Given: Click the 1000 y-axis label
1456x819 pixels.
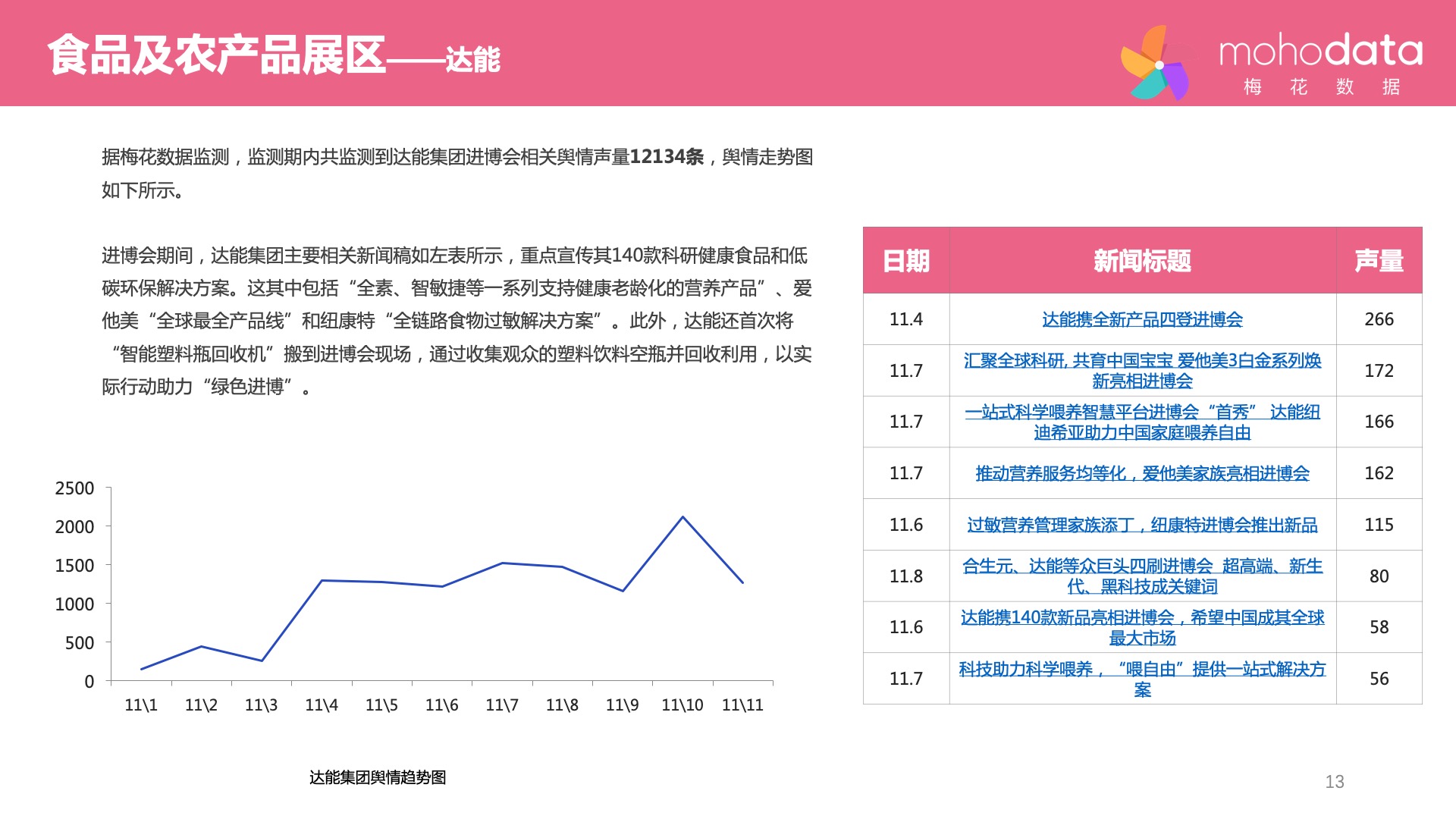Looking at the screenshot, I should pyautogui.click(x=74, y=604).
